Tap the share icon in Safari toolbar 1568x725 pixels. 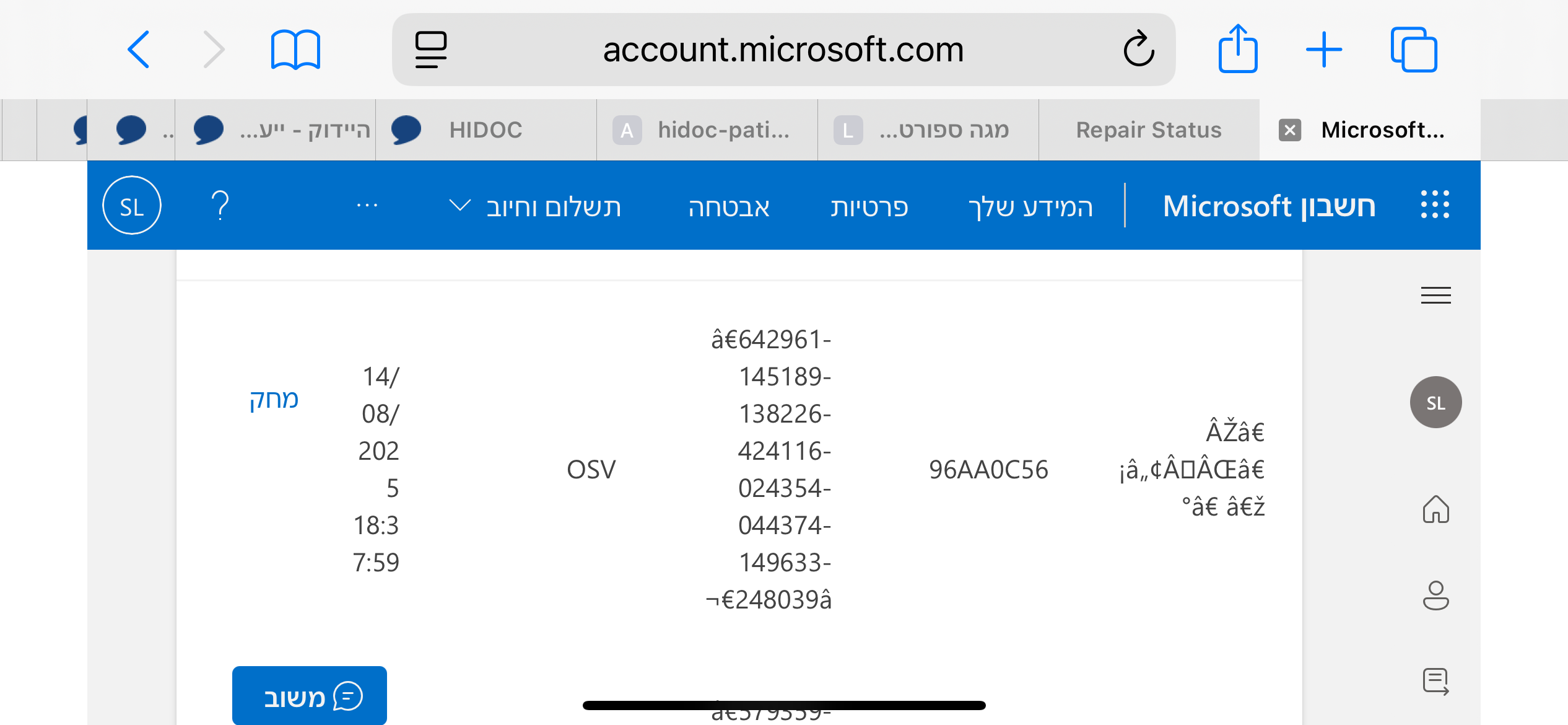coord(1238,48)
